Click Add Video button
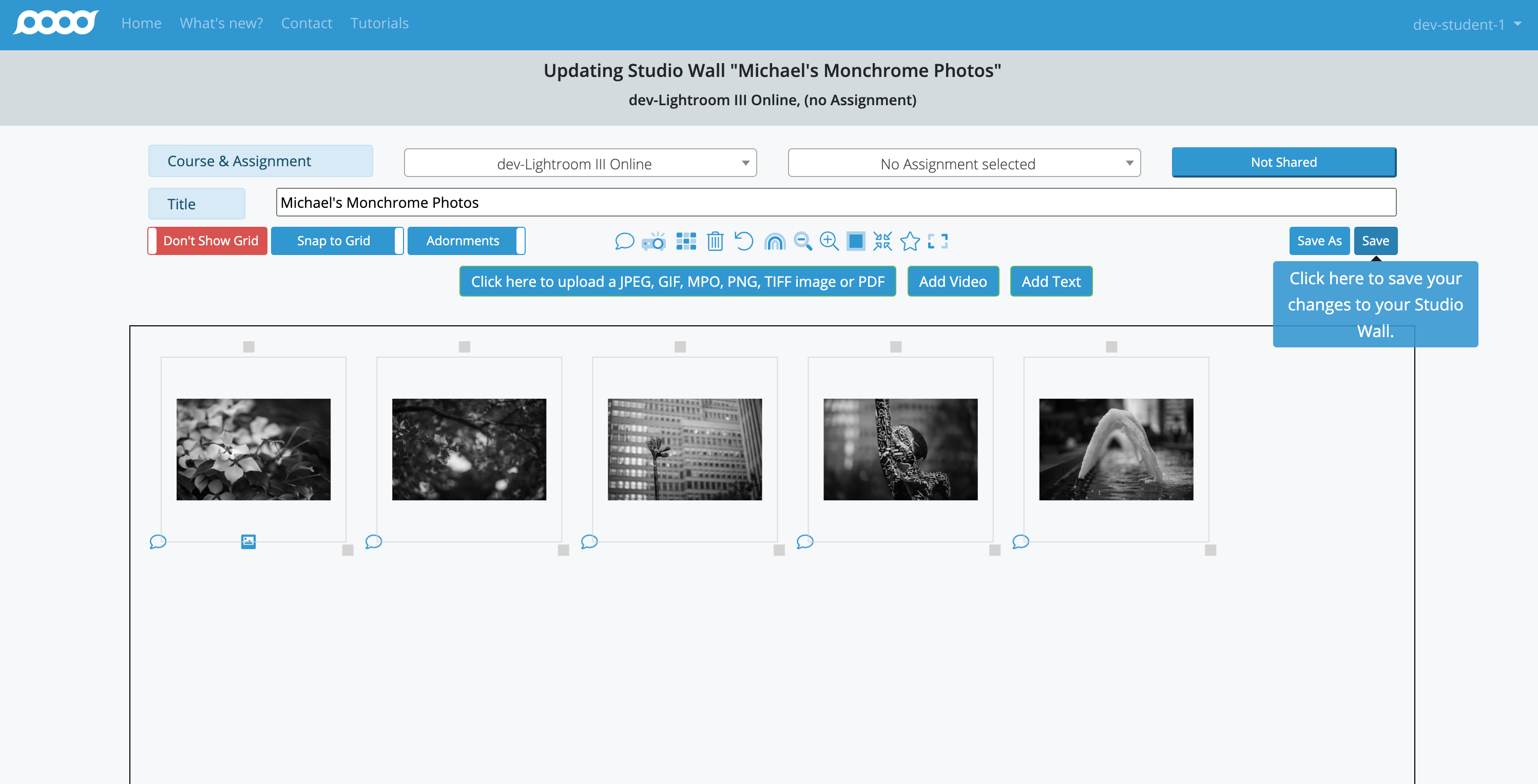 pyautogui.click(x=953, y=281)
